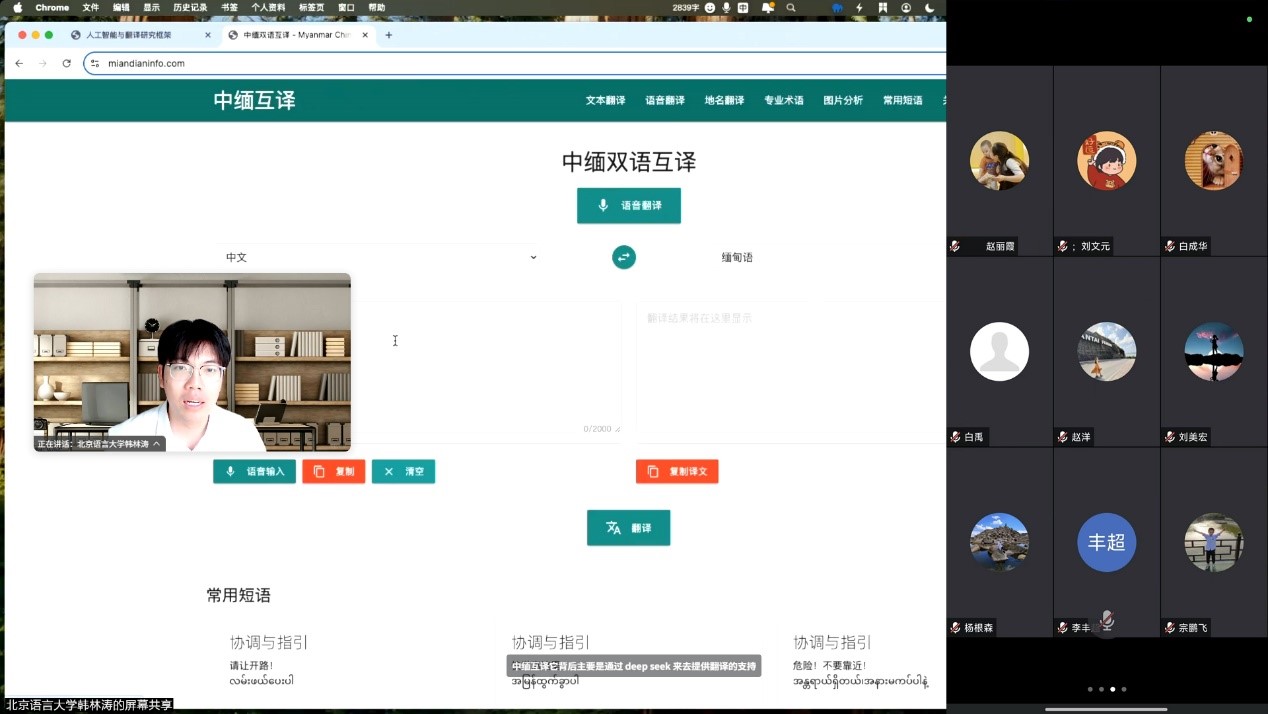The image size is (1268, 714).
Task: Click 复制译文 copy translation button
Action: click(x=677, y=471)
